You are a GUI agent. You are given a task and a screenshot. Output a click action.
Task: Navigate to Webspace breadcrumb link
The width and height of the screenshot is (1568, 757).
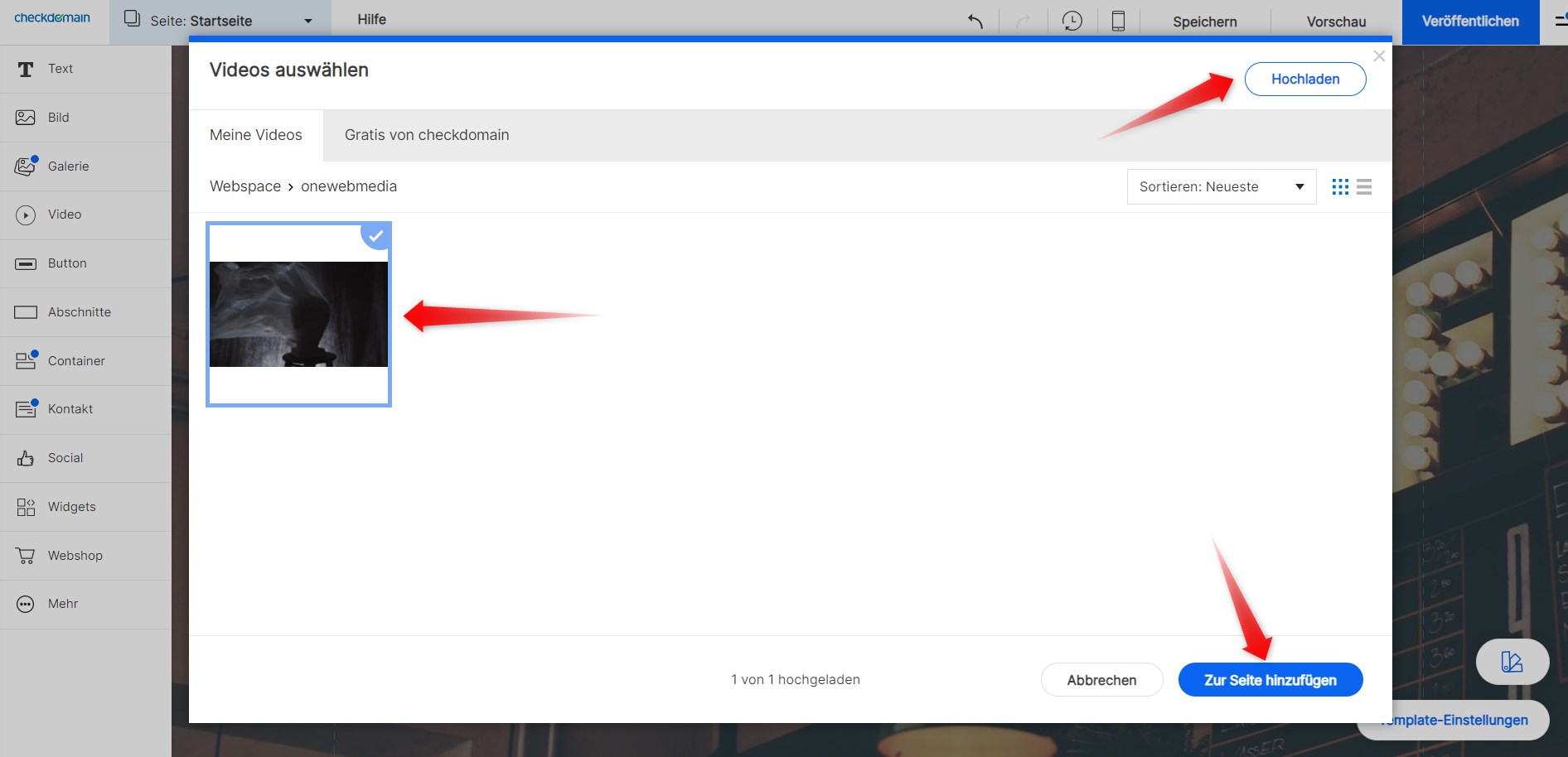245,186
